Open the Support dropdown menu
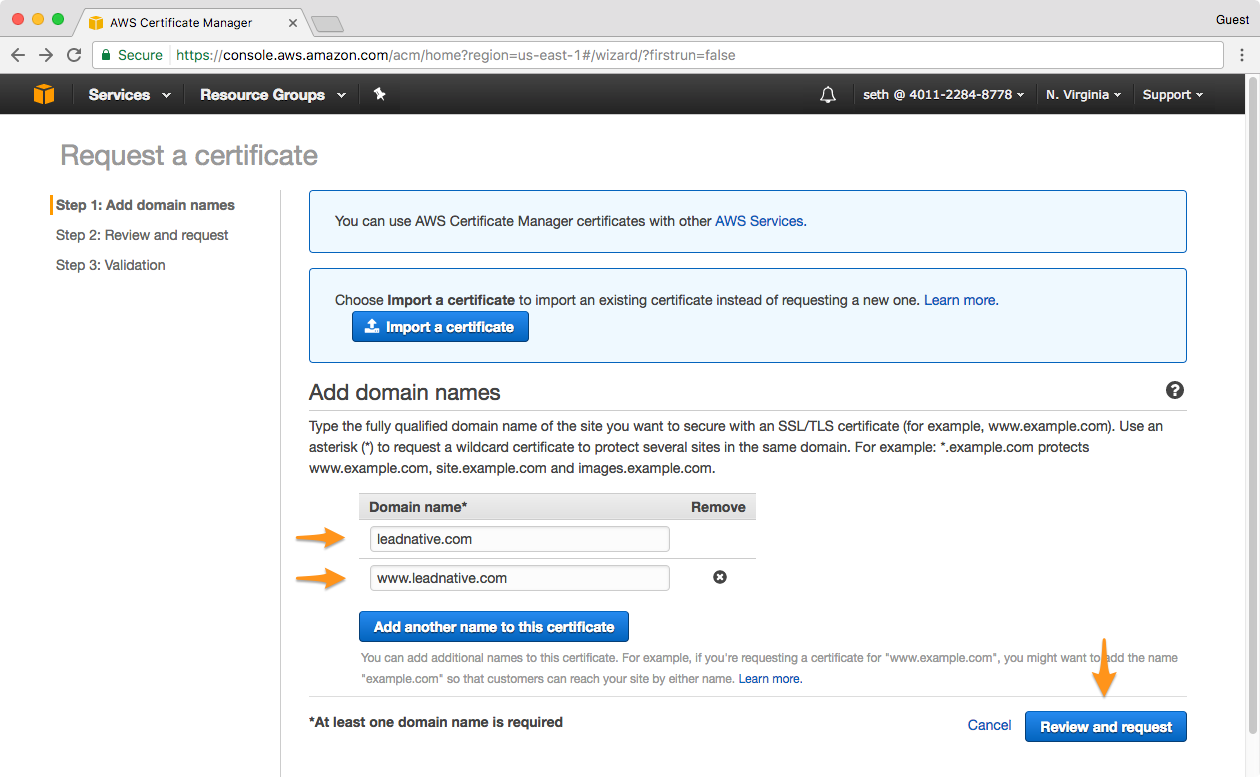Viewport: 1260px width, 777px height. [1172, 95]
